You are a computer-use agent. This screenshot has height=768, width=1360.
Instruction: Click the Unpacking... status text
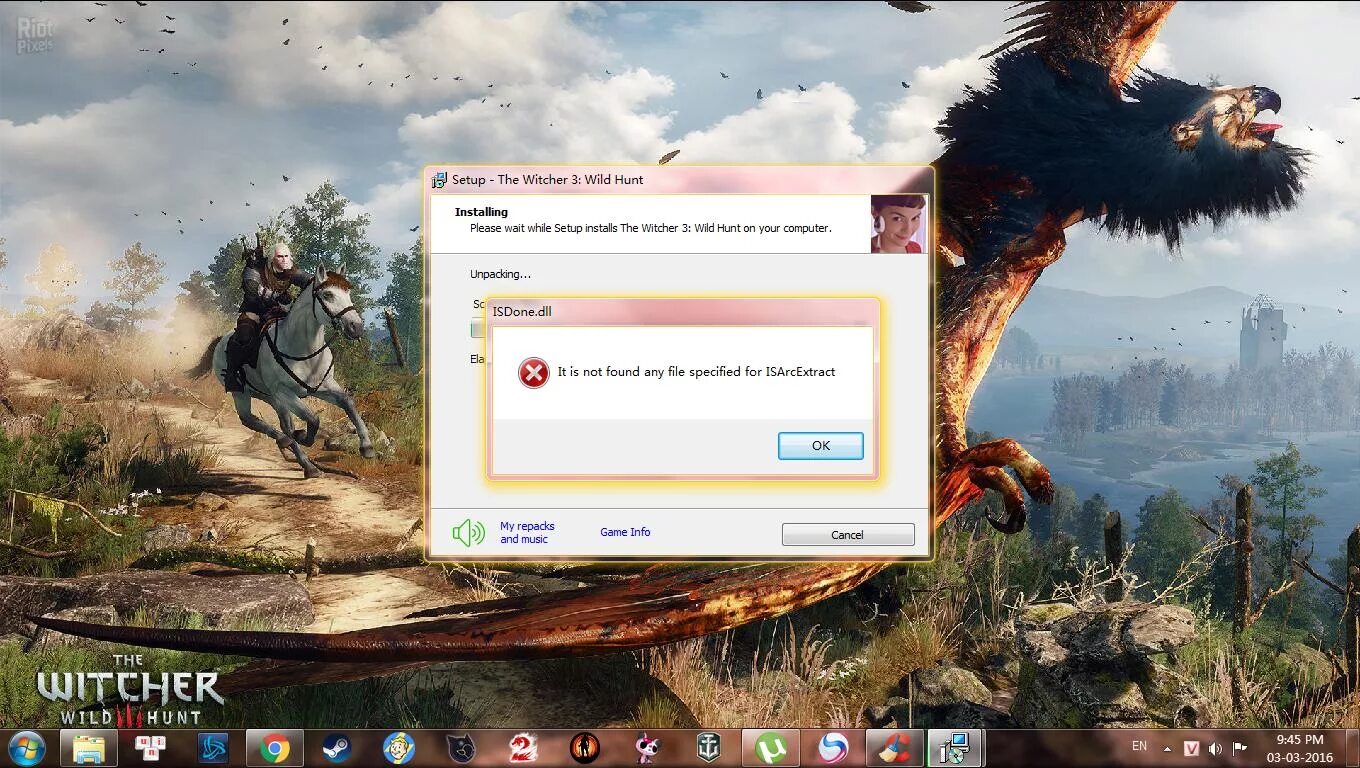(500, 274)
